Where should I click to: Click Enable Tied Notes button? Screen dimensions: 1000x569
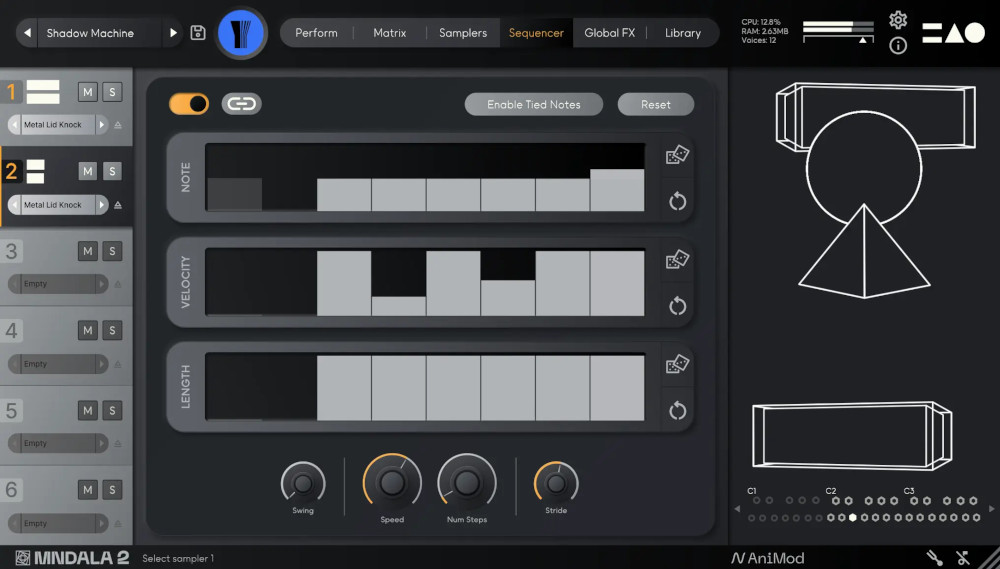click(x=534, y=105)
